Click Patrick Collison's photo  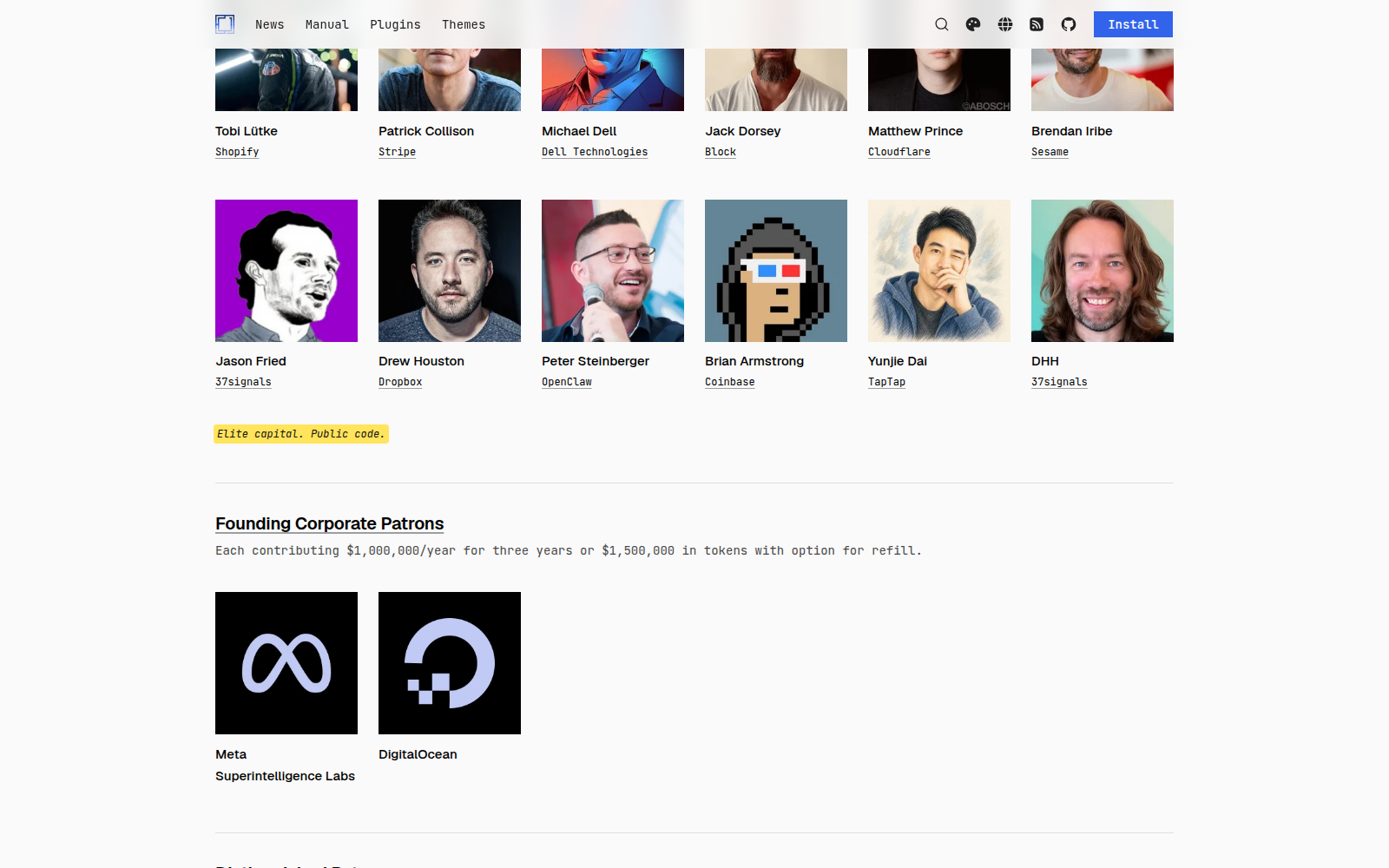[450, 80]
